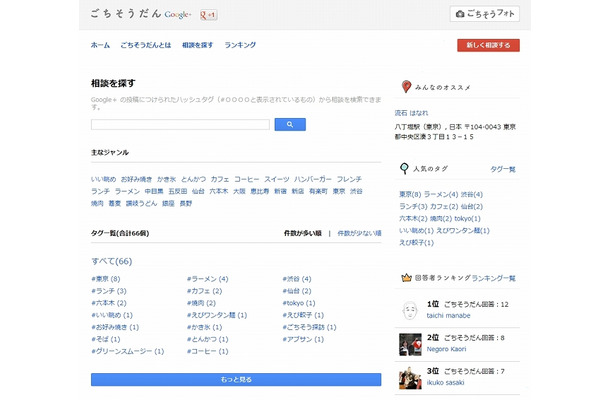Open the #グリーンスムージー (1) tag
Viewport: 610px width, 400px height.
pos(128,351)
